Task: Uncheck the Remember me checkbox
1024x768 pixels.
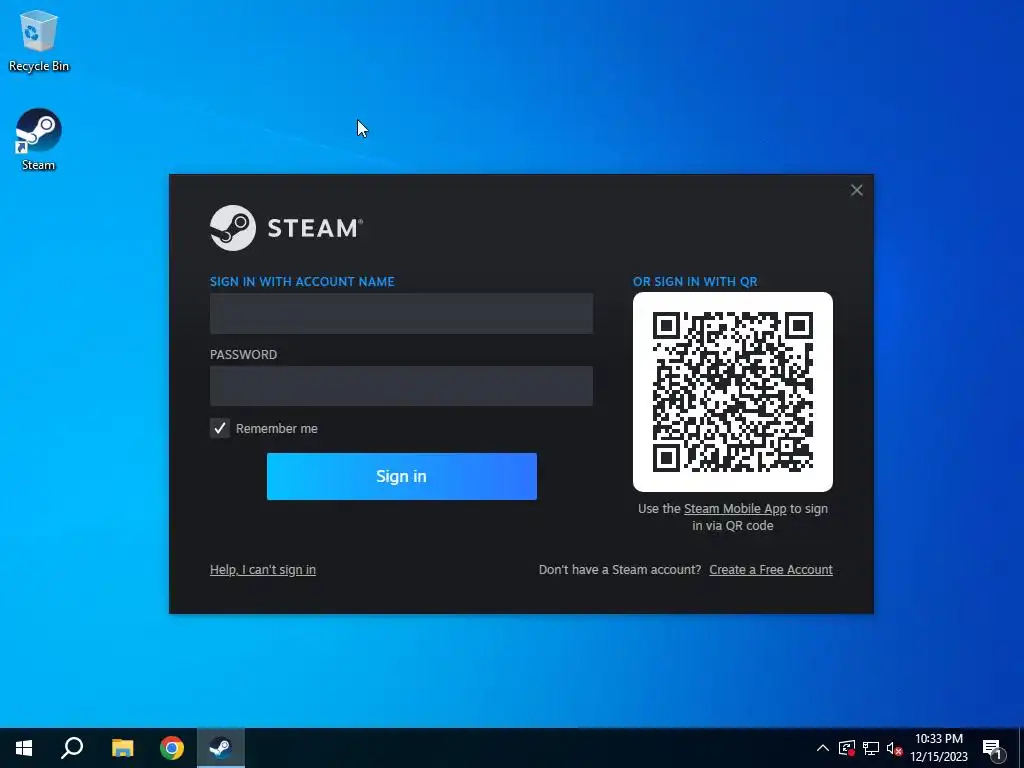Action: pyautogui.click(x=219, y=428)
